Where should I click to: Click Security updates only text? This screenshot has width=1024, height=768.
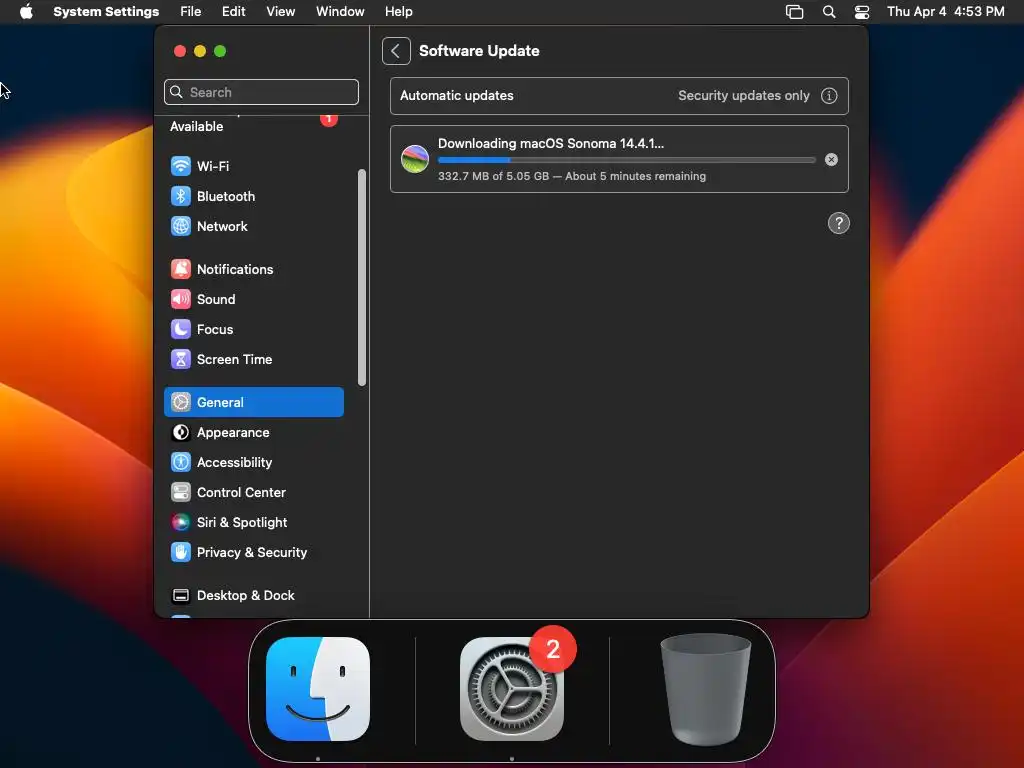pos(743,95)
